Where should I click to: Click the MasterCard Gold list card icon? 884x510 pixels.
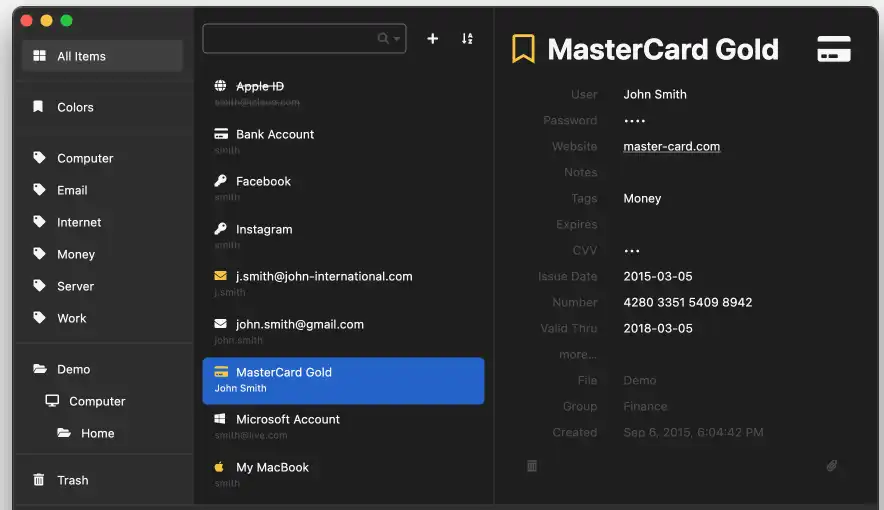click(x=221, y=372)
